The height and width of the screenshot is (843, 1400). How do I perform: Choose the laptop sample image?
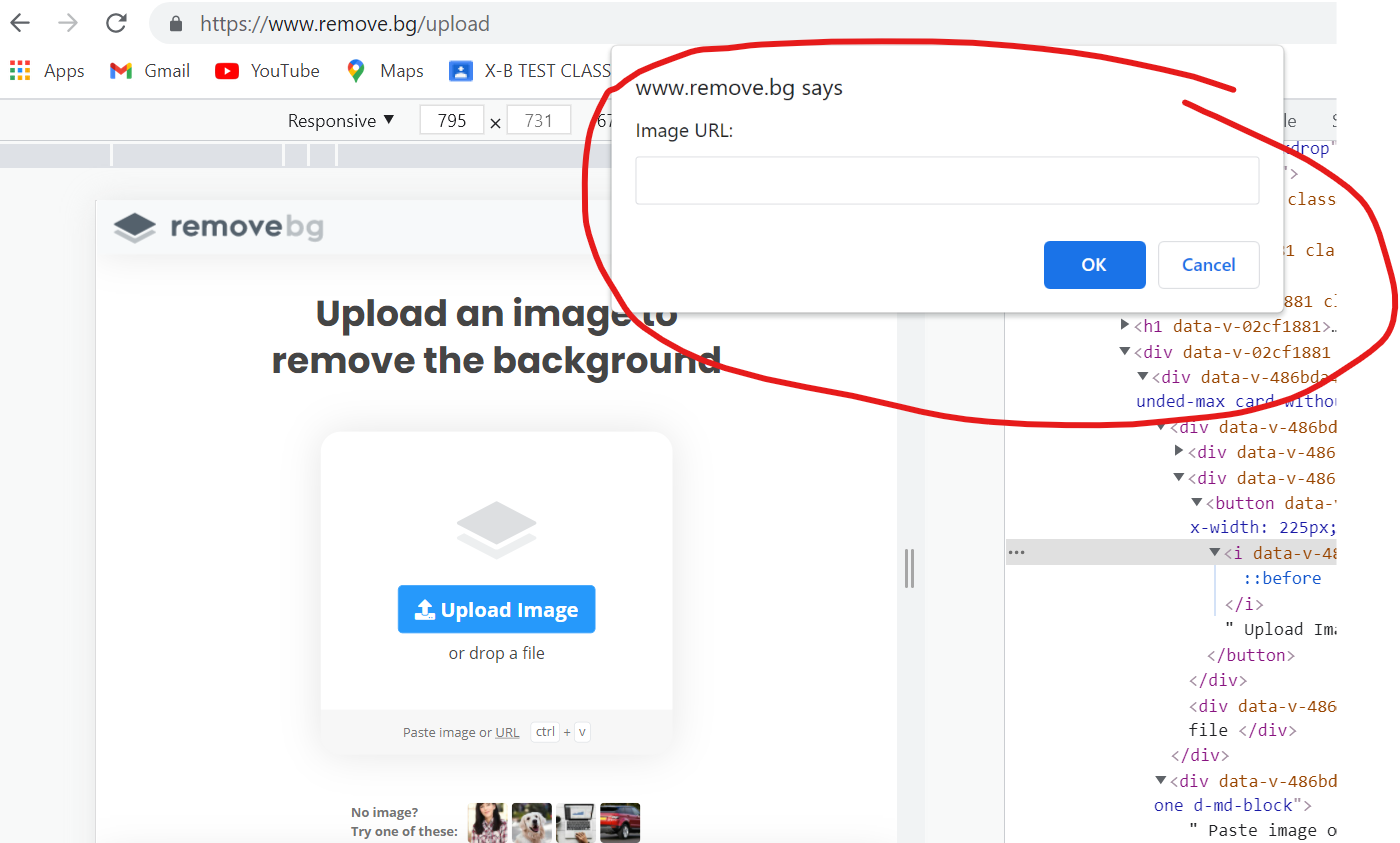pyautogui.click(x=575, y=823)
